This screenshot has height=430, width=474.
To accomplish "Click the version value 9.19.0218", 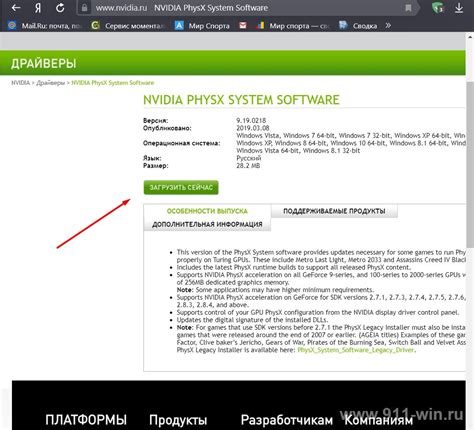I will (x=251, y=121).
